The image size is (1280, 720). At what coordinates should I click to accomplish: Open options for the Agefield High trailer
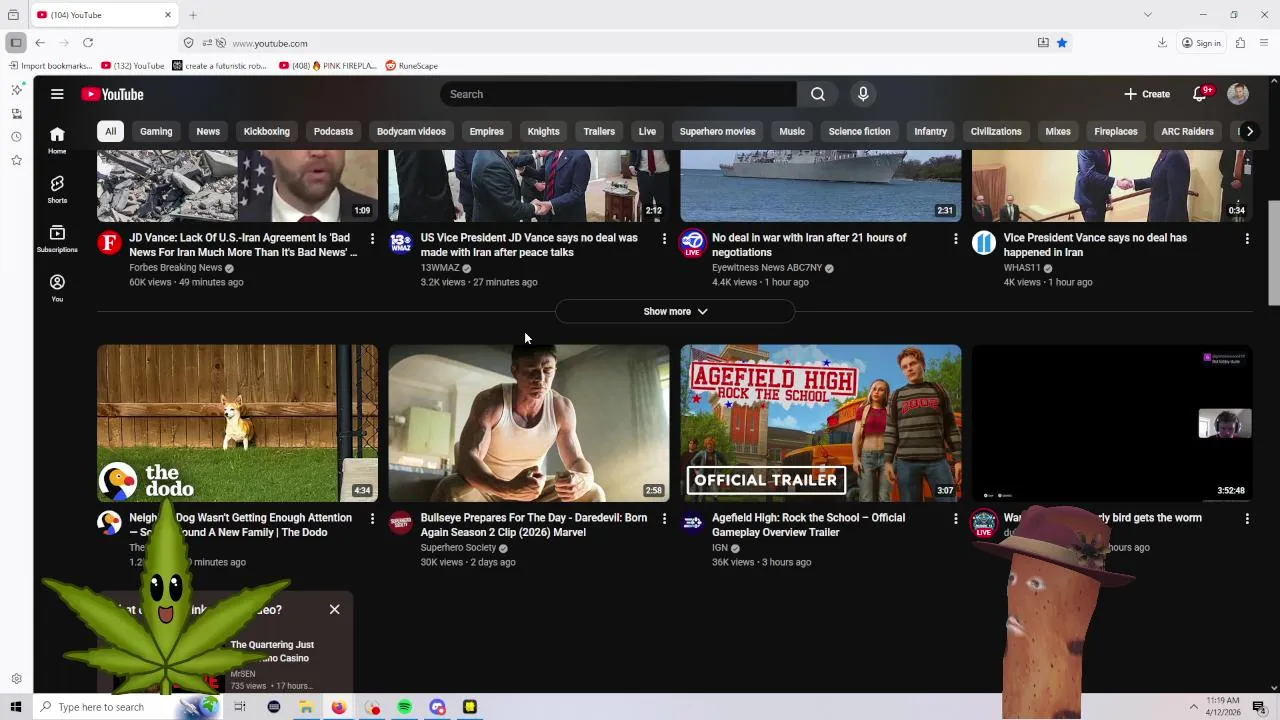[x=955, y=519]
